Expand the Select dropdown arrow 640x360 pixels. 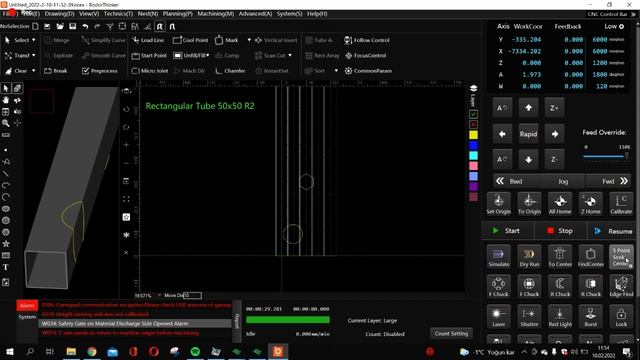[33, 40]
